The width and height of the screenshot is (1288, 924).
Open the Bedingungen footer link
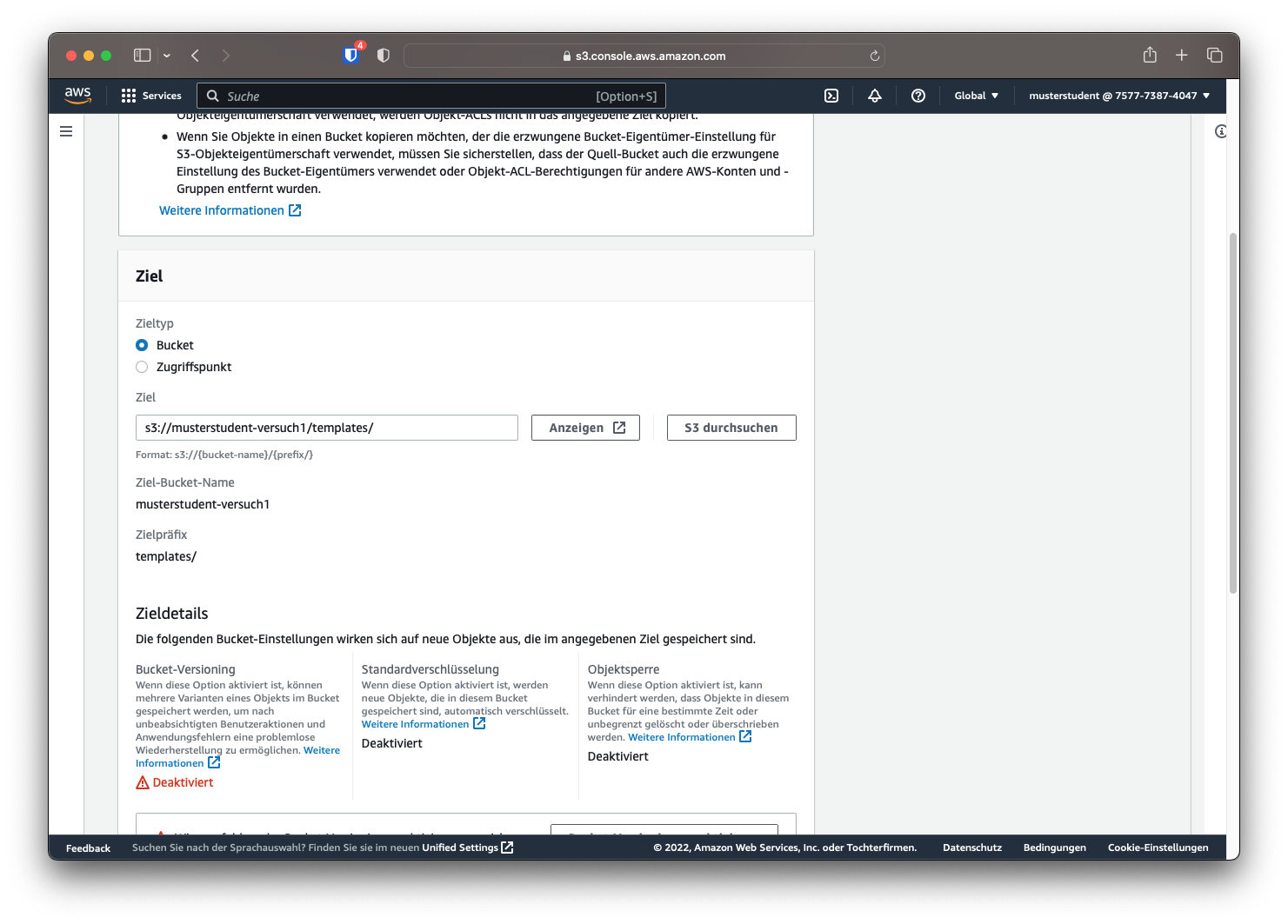tap(1054, 848)
